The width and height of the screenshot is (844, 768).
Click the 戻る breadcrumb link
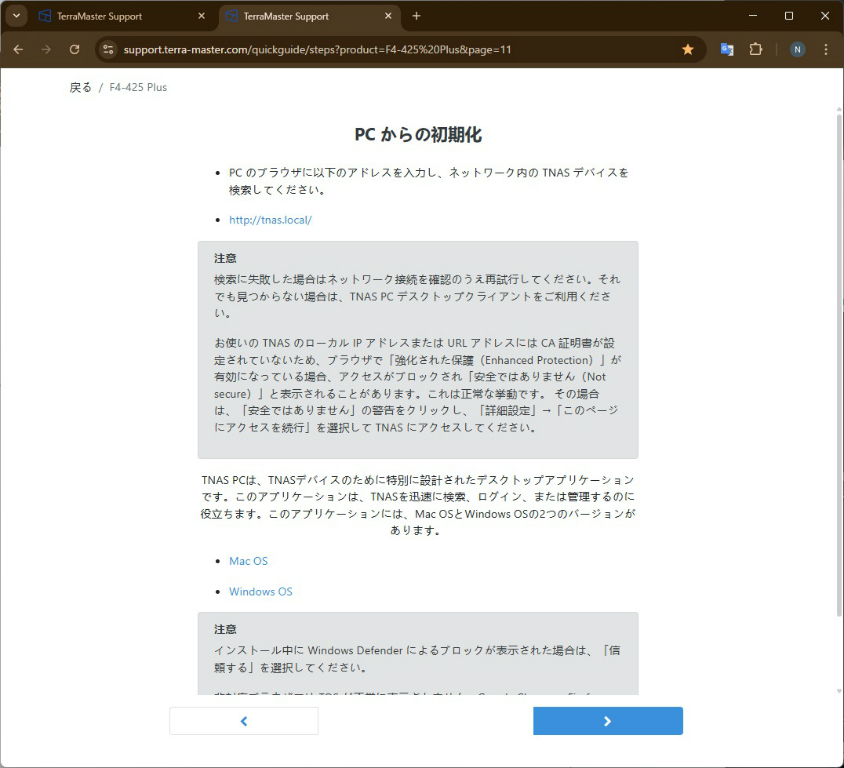point(80,88)
